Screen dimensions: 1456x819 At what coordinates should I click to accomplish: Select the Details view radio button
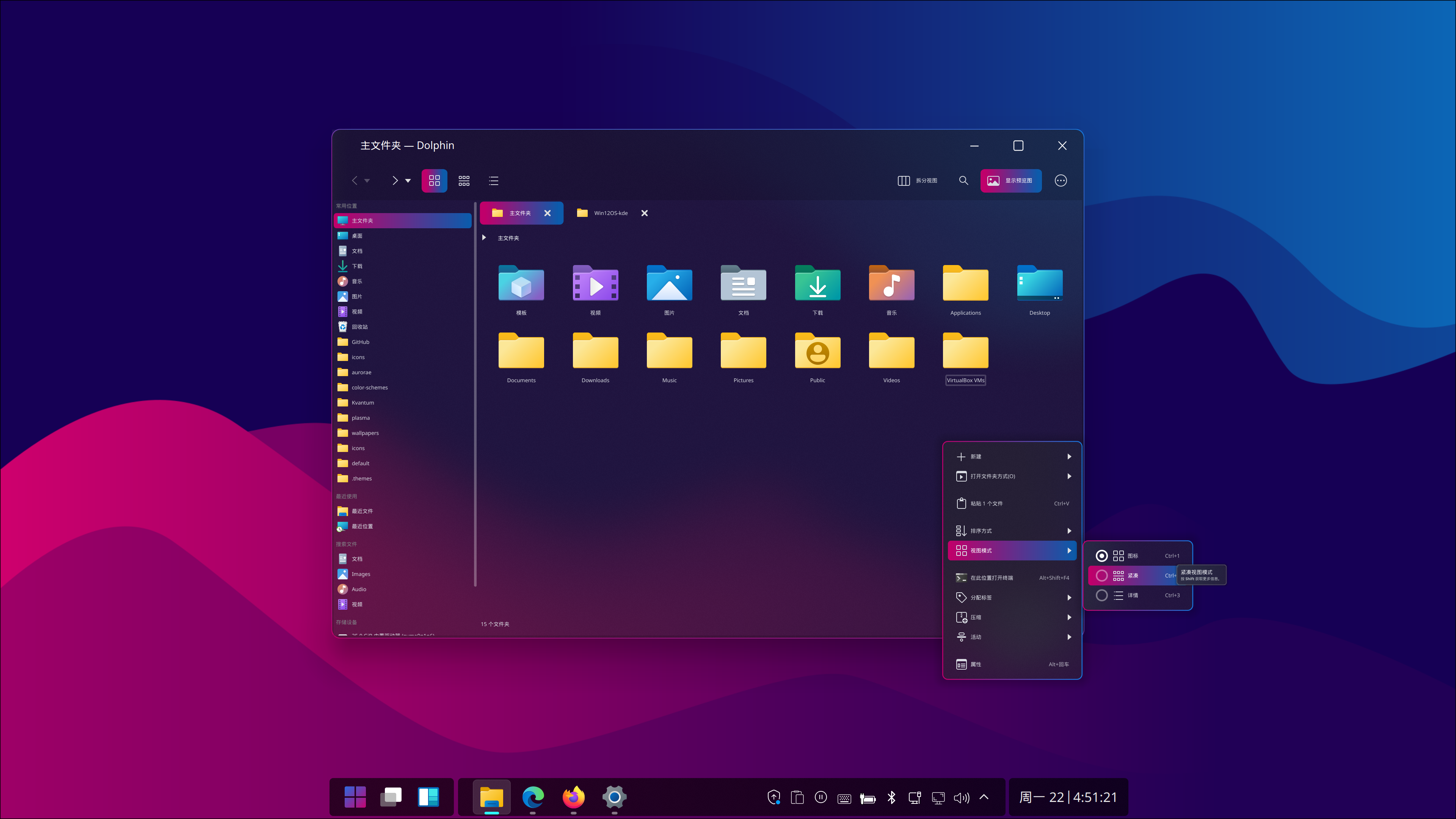pyautogui.click(x=1101, y=595)
